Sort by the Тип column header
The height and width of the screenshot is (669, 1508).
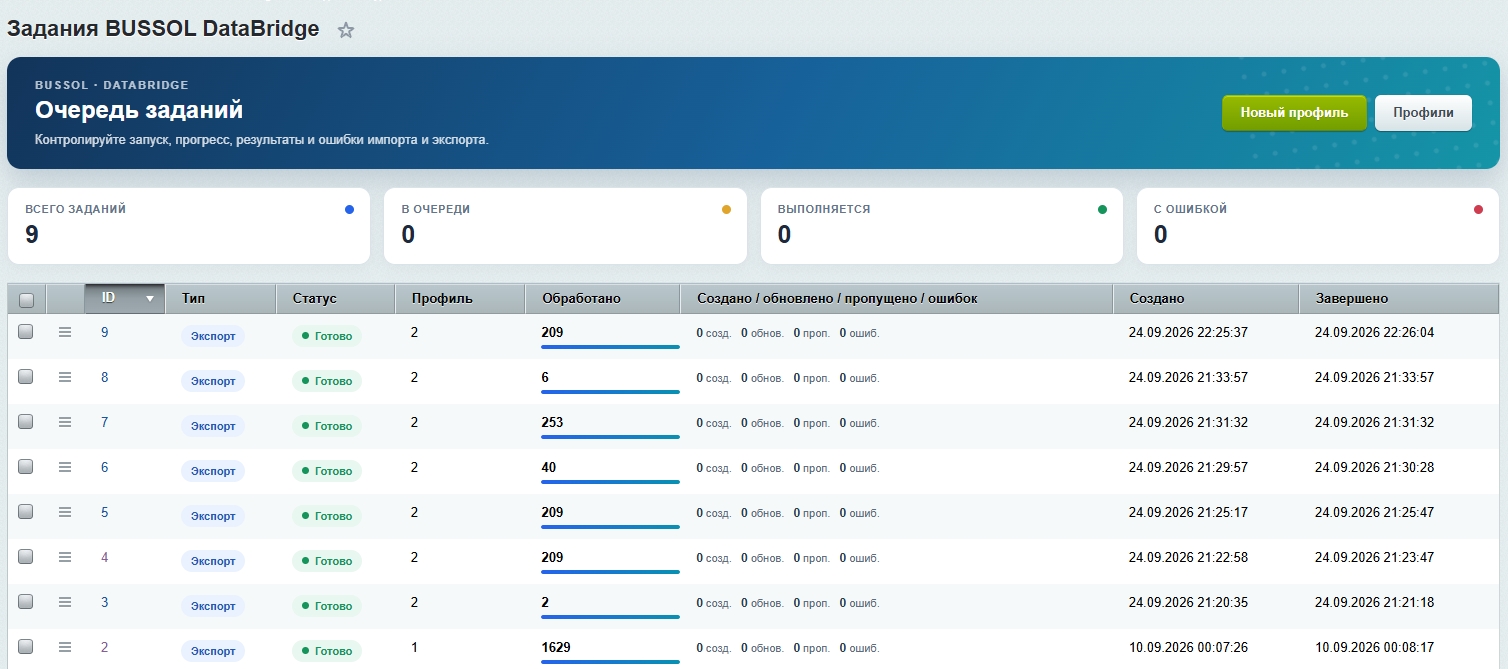221,298
